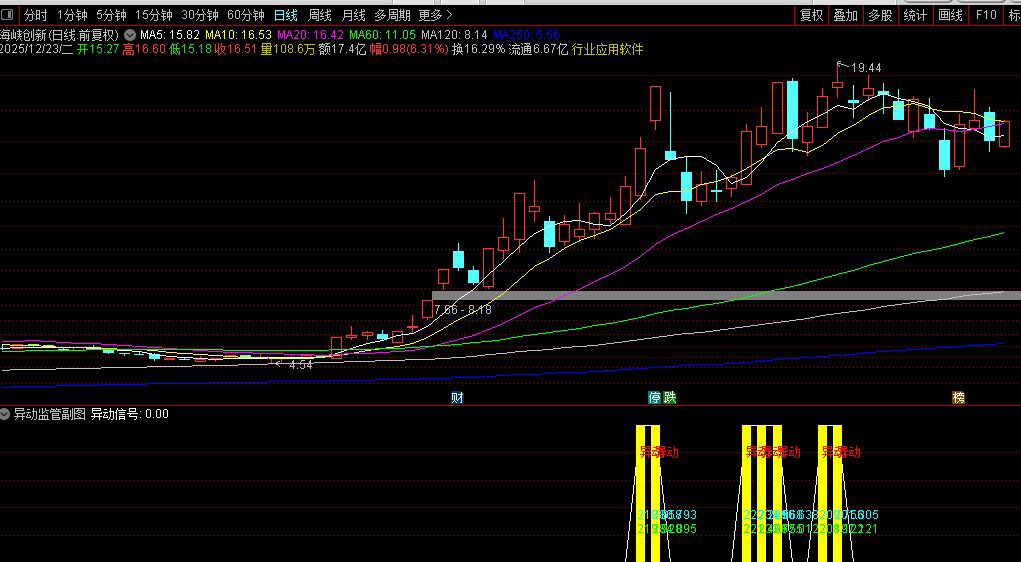Click the gray 7.66 - 8.18 gap band
This screenshot has width=1021, height=562.
tap(720, 295)
